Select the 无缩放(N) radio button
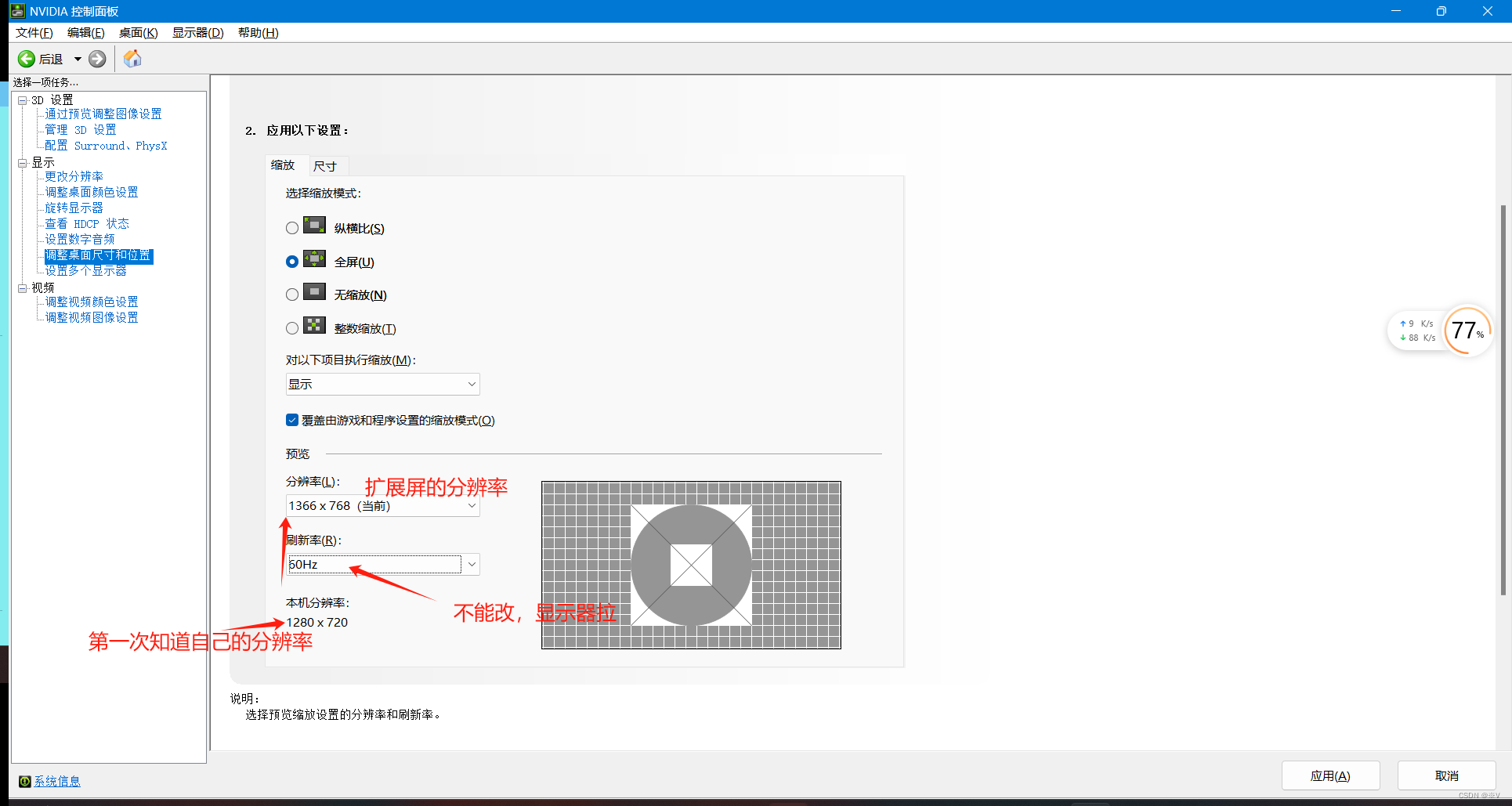The image size is (1512, 806). click(x=292, y=295)
